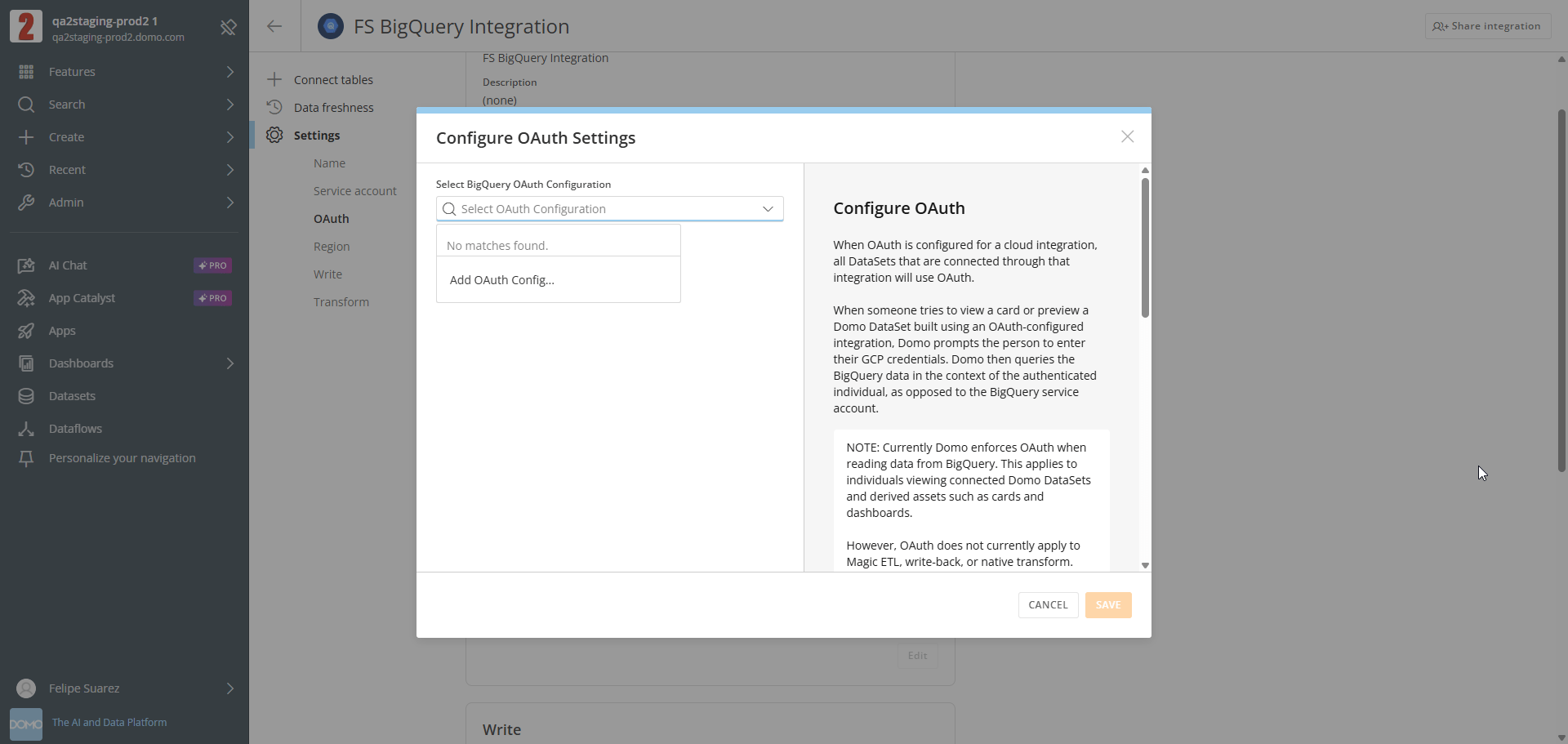1568x744 pixels.
Task: Expand the Admin menu chevron
Action: tap(230, 203)
